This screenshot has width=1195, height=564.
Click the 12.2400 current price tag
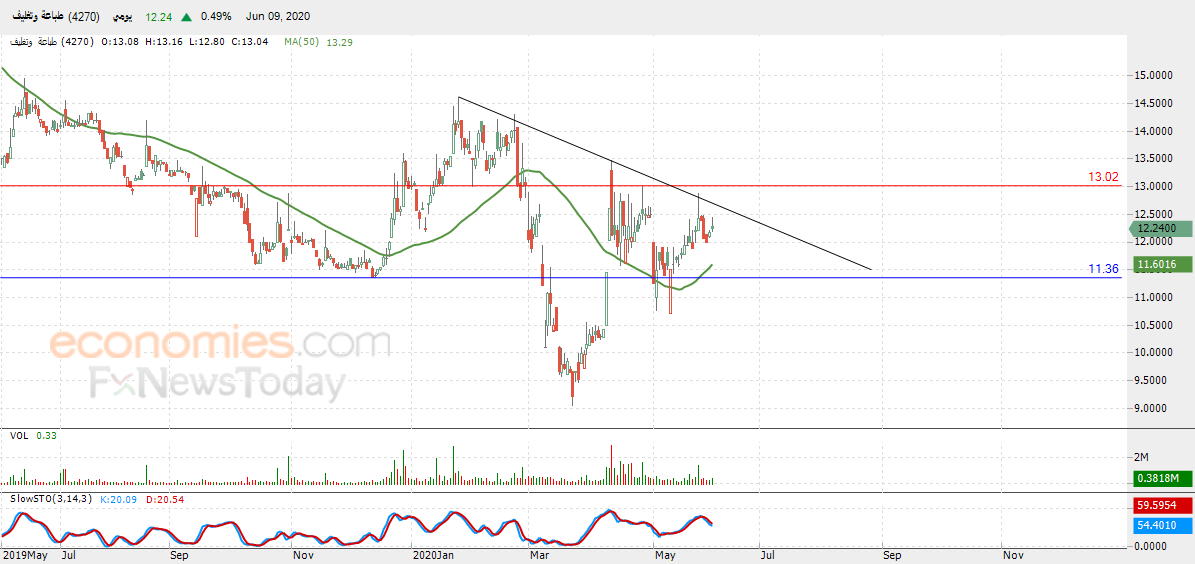(x=1159, y=229)
